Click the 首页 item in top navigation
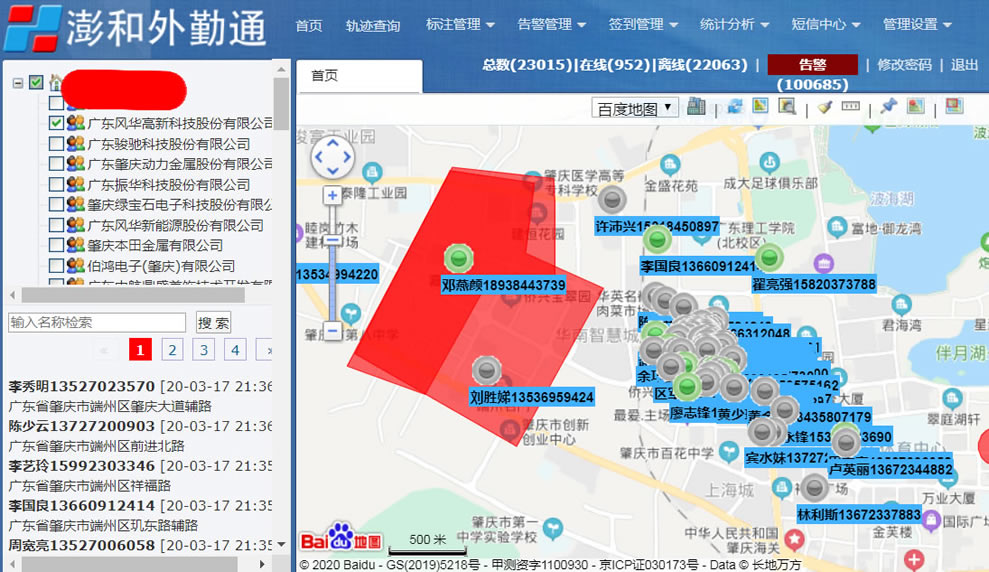 309,25
